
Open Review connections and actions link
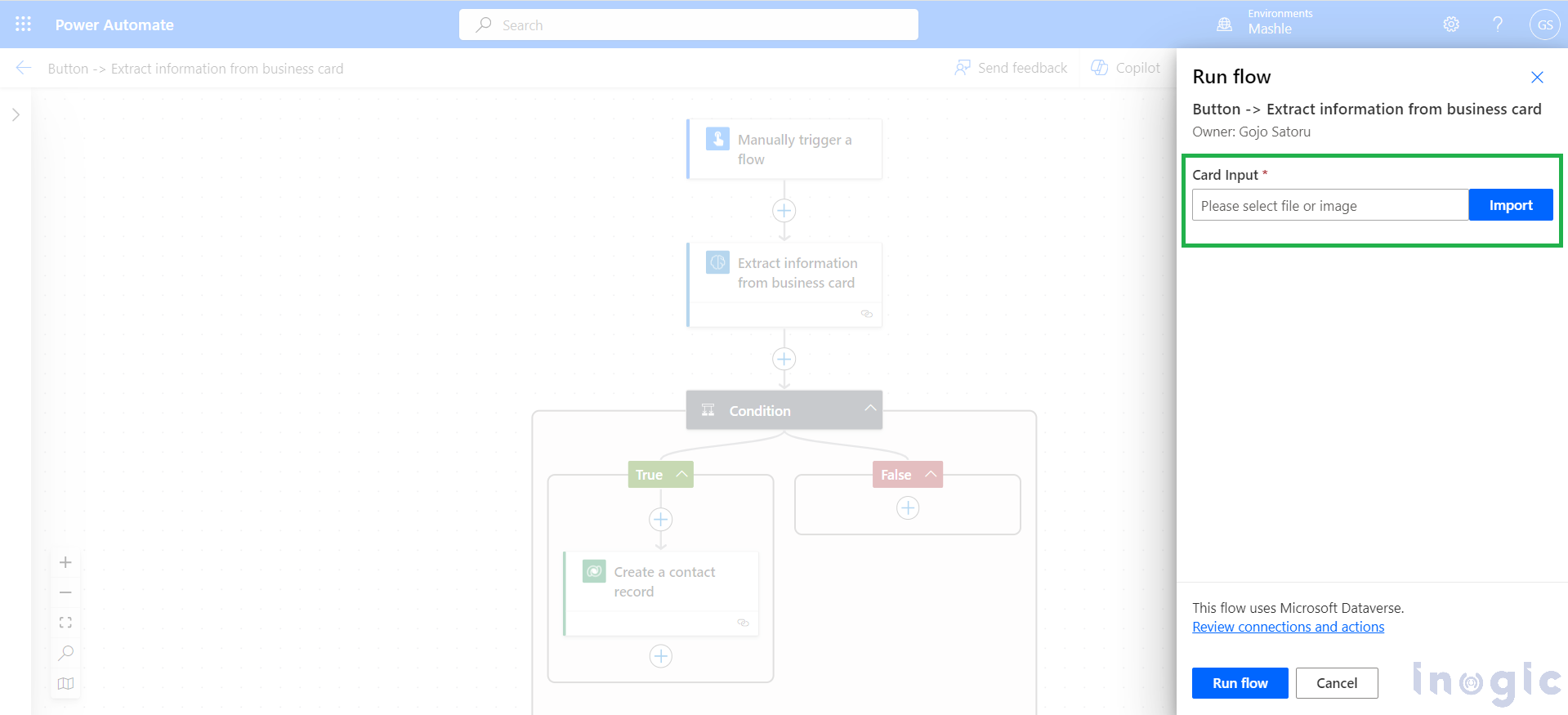tap(1289, 627)
